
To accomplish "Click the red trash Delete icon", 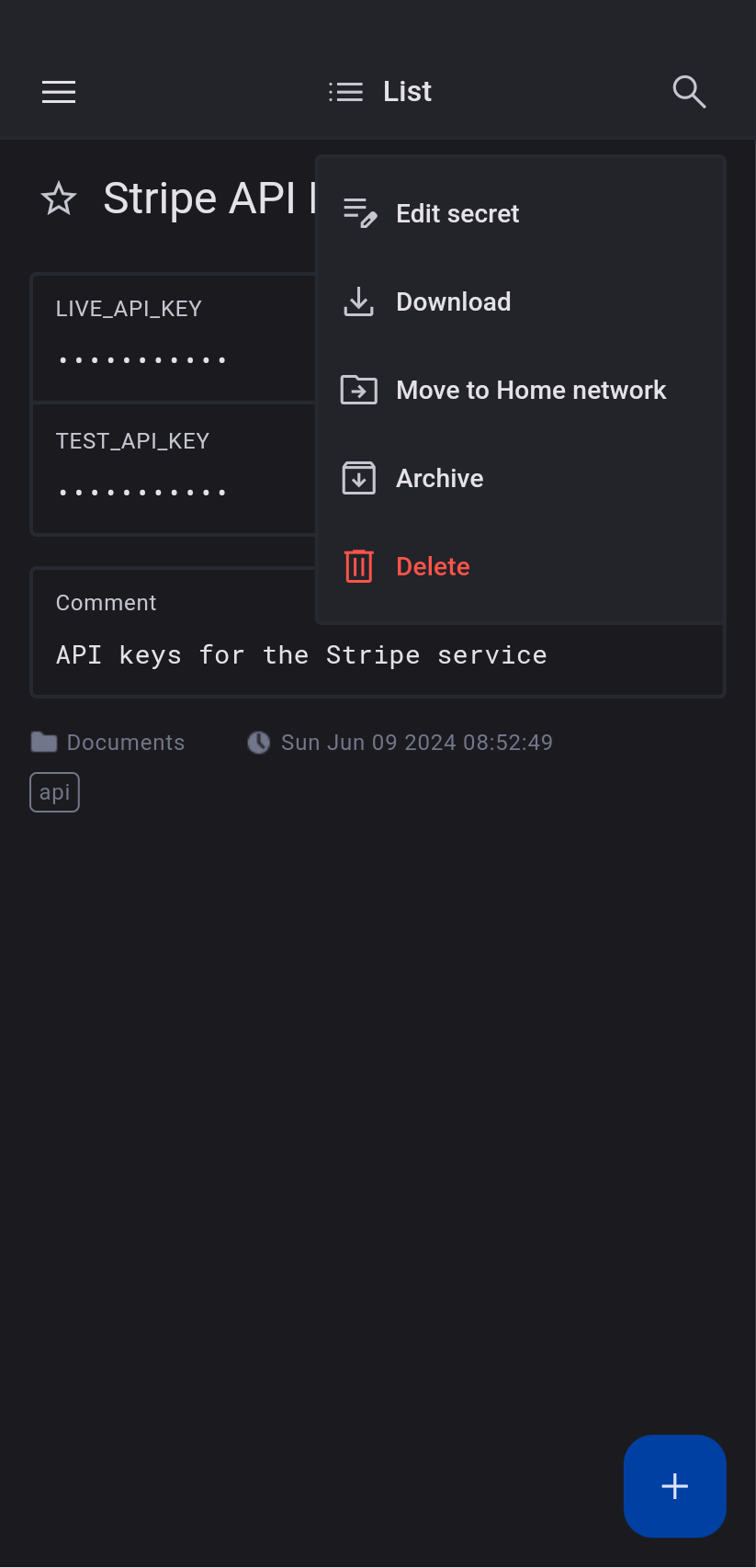I will [359, 566].
